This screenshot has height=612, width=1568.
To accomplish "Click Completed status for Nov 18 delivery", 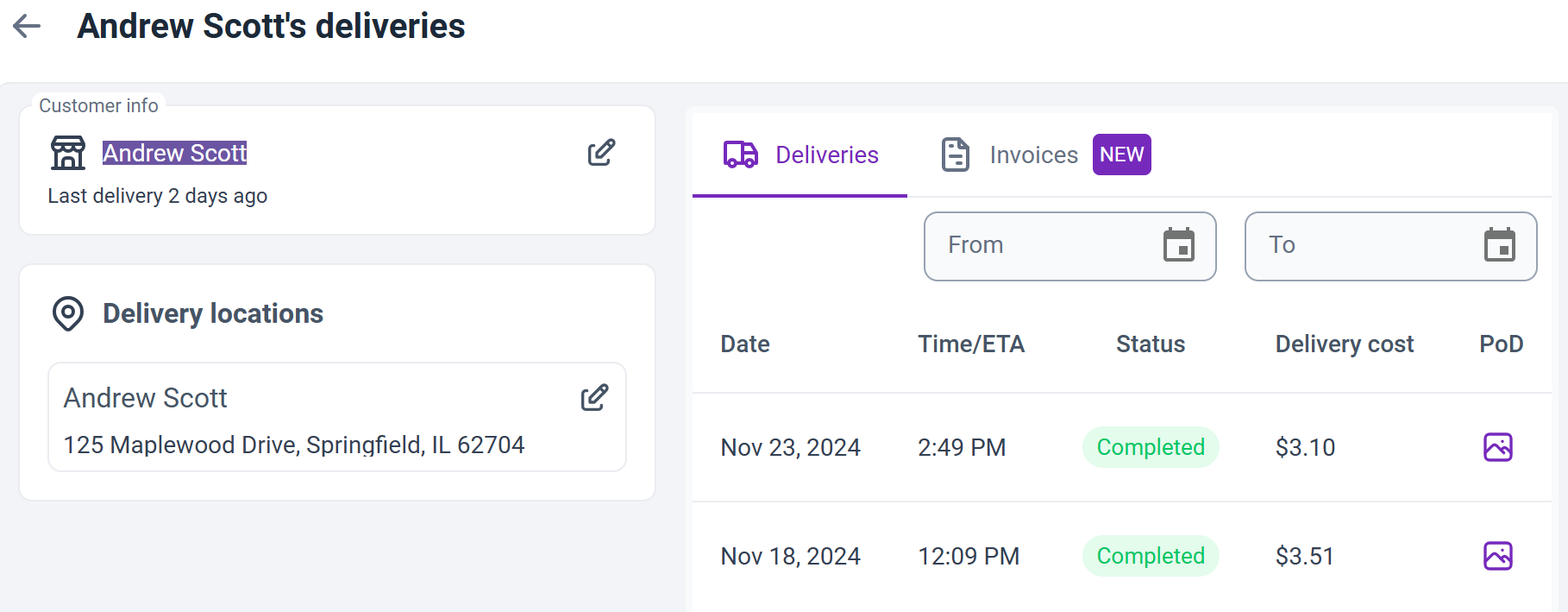I will click(1150, 556).
